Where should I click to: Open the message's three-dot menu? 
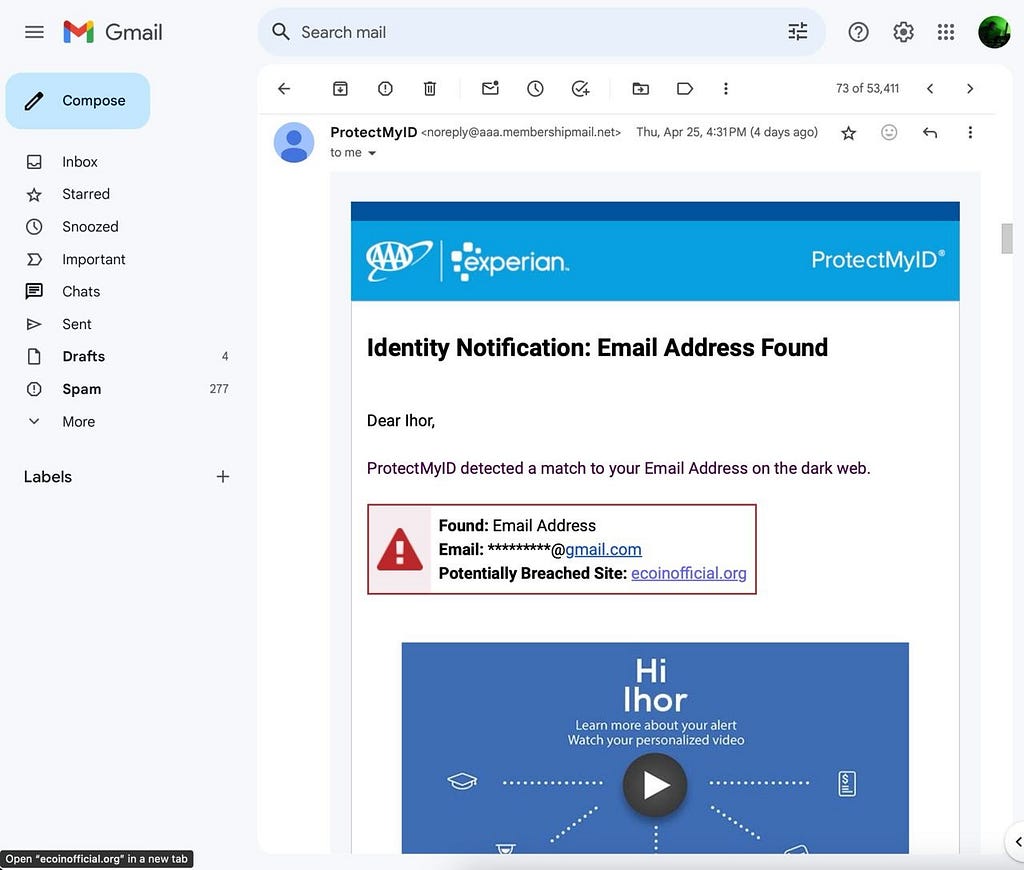tap(970, 133)
